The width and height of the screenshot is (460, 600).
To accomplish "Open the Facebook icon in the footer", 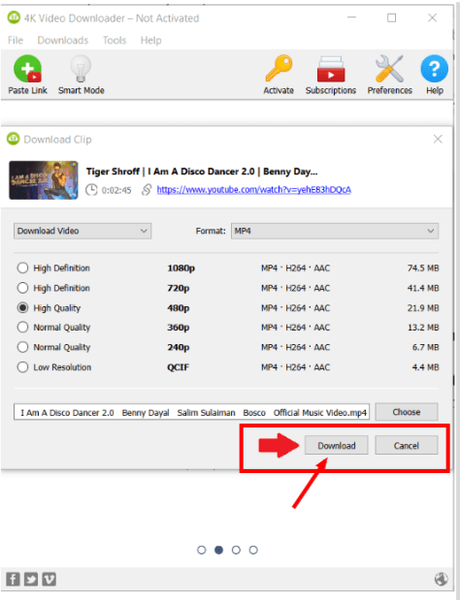I will 13,579.
